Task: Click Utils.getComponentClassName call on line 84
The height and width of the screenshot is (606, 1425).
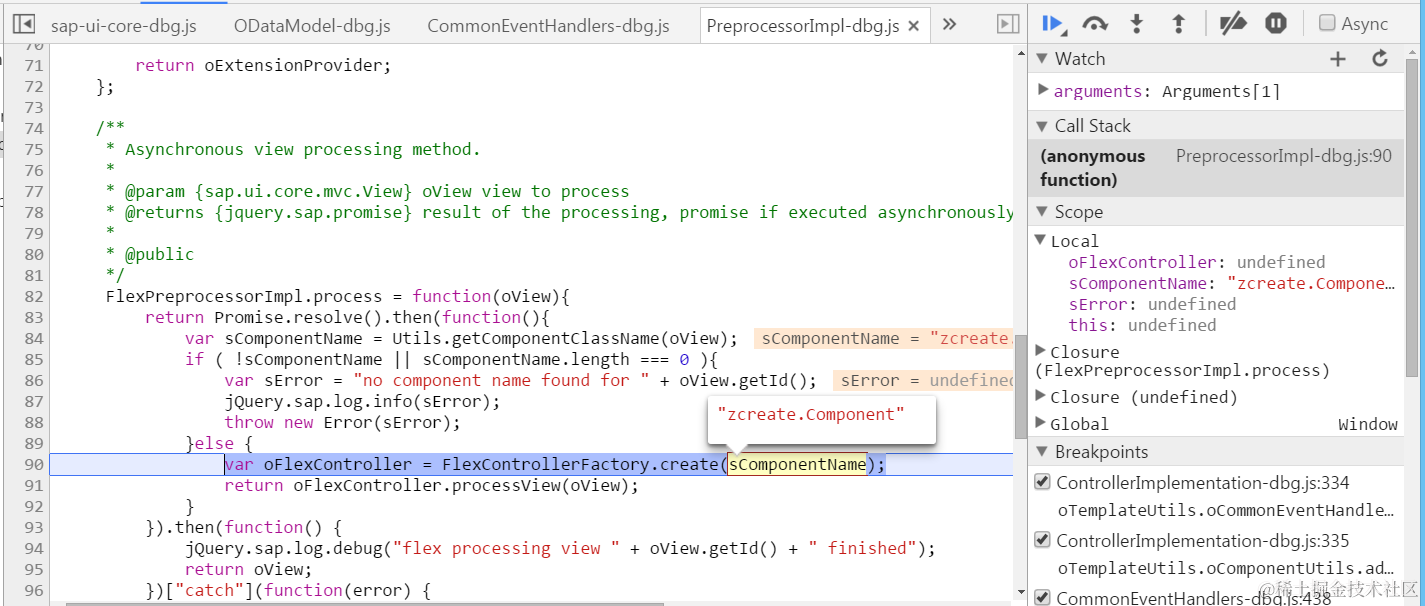Action: pyautogui.click(x=565, y=338)
